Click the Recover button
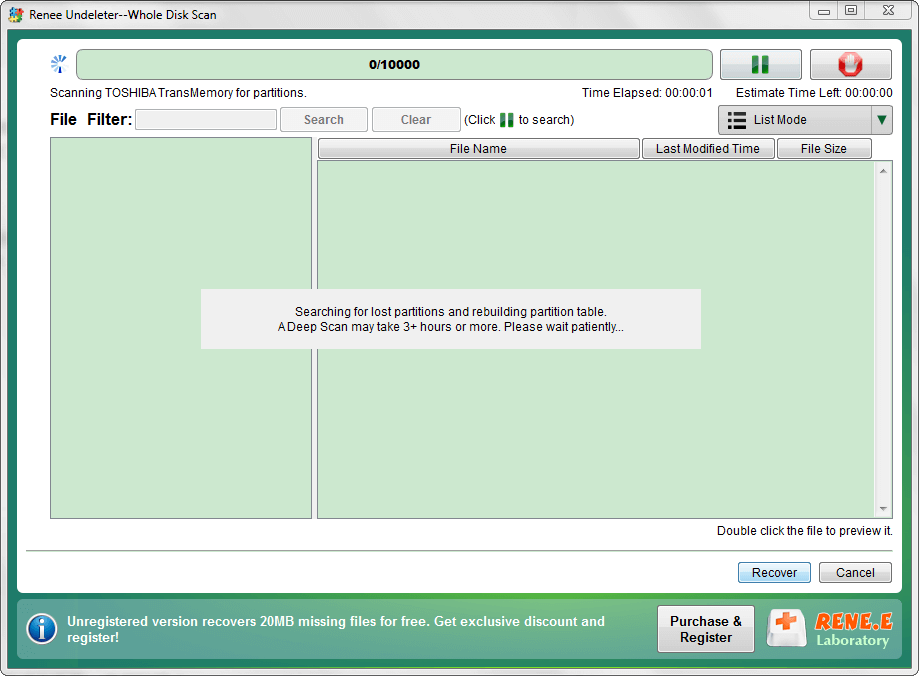Screen dimensions: 919x676 pos(774,572)
